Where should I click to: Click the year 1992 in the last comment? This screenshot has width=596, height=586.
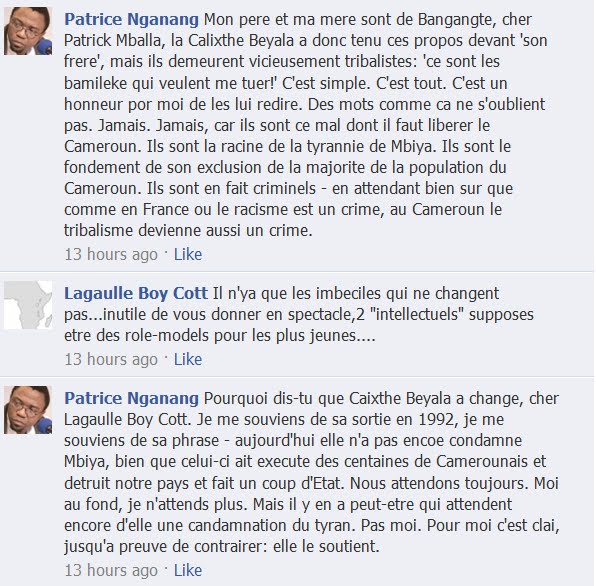tap(436, 420)
